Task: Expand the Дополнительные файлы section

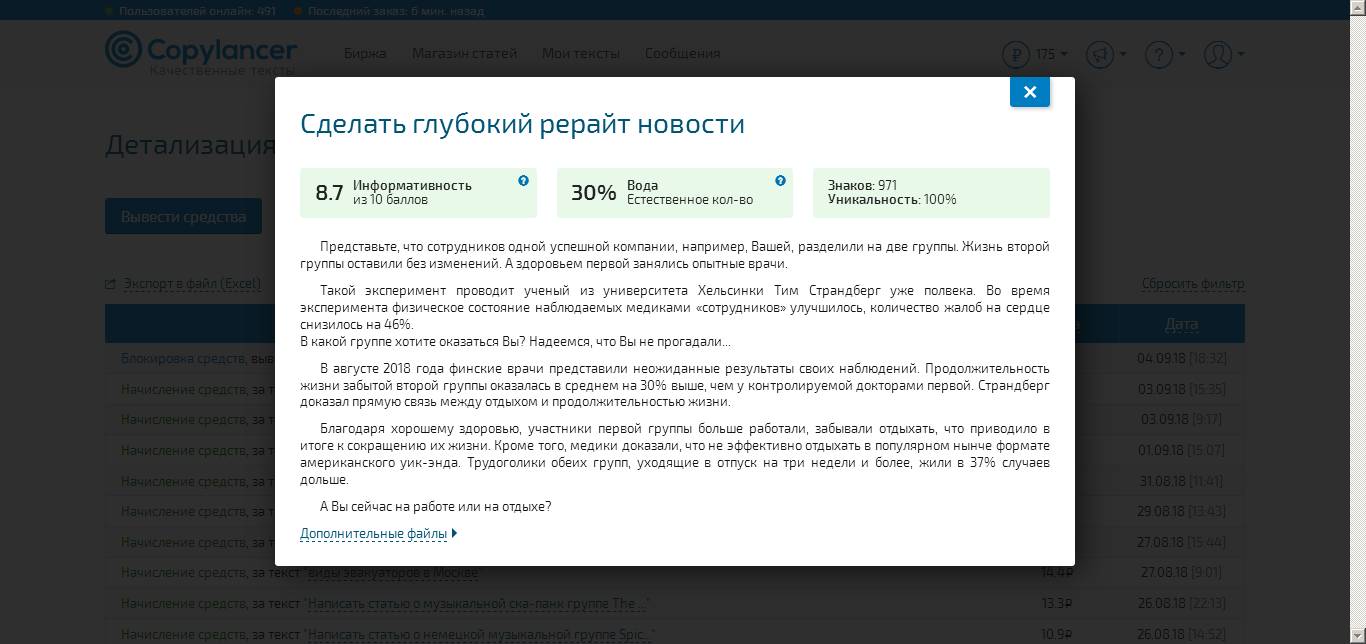Action: coord(378,534)
